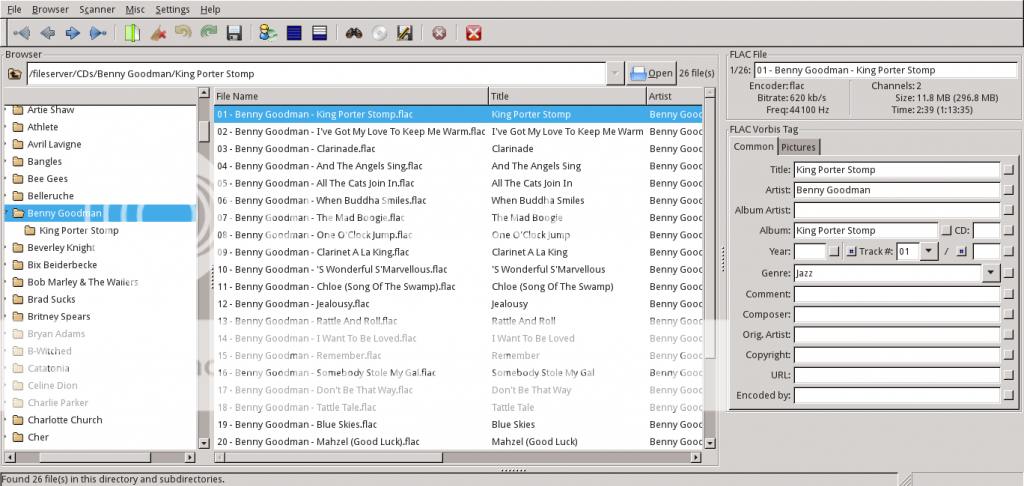Open file search with binoculars icon

tap(354, 33)
